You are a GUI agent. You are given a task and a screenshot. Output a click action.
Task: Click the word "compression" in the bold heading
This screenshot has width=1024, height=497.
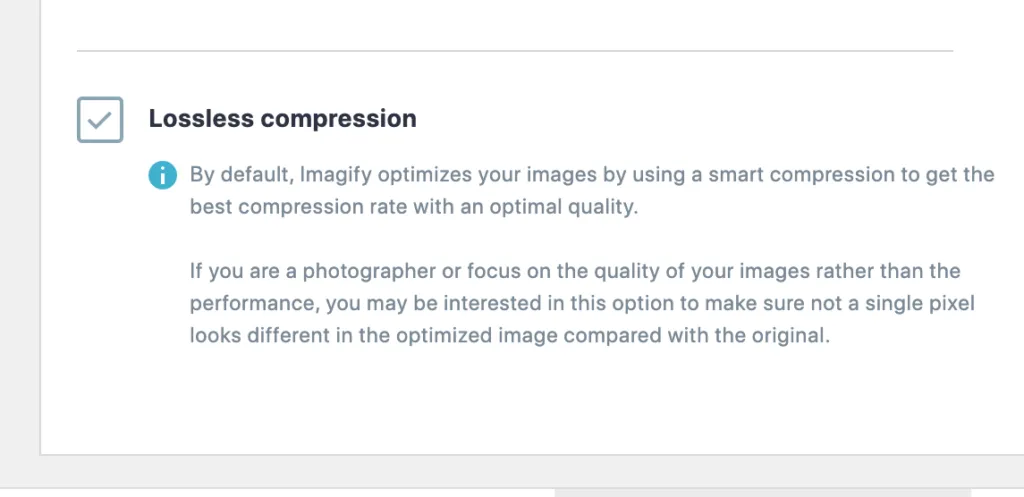[338, 119]
